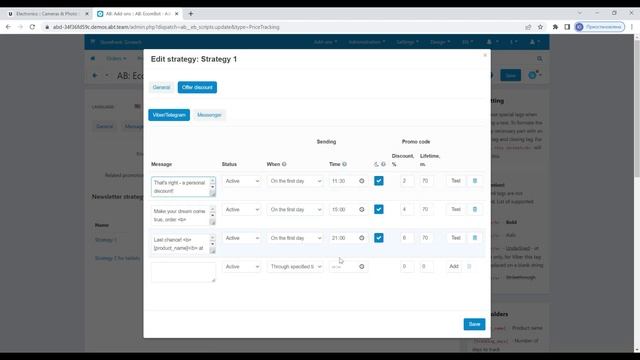The image size is (640, 360).
Task: Open time picker clock for 21:00
Action: pyautogui.click(x=362, y=238)
